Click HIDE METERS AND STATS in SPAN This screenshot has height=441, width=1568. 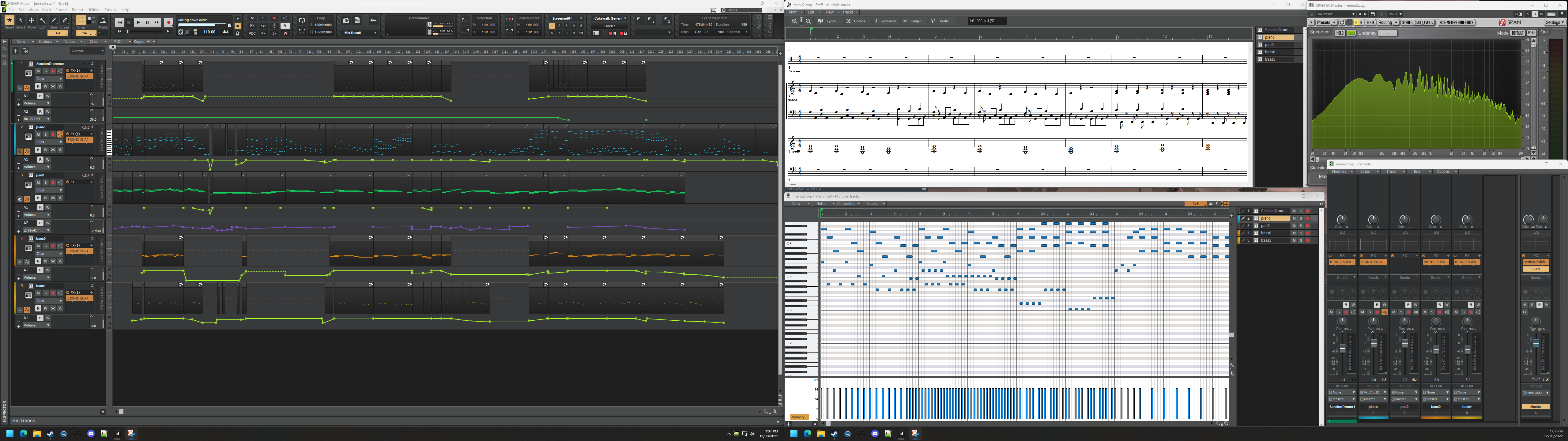tap(1457, 23)
